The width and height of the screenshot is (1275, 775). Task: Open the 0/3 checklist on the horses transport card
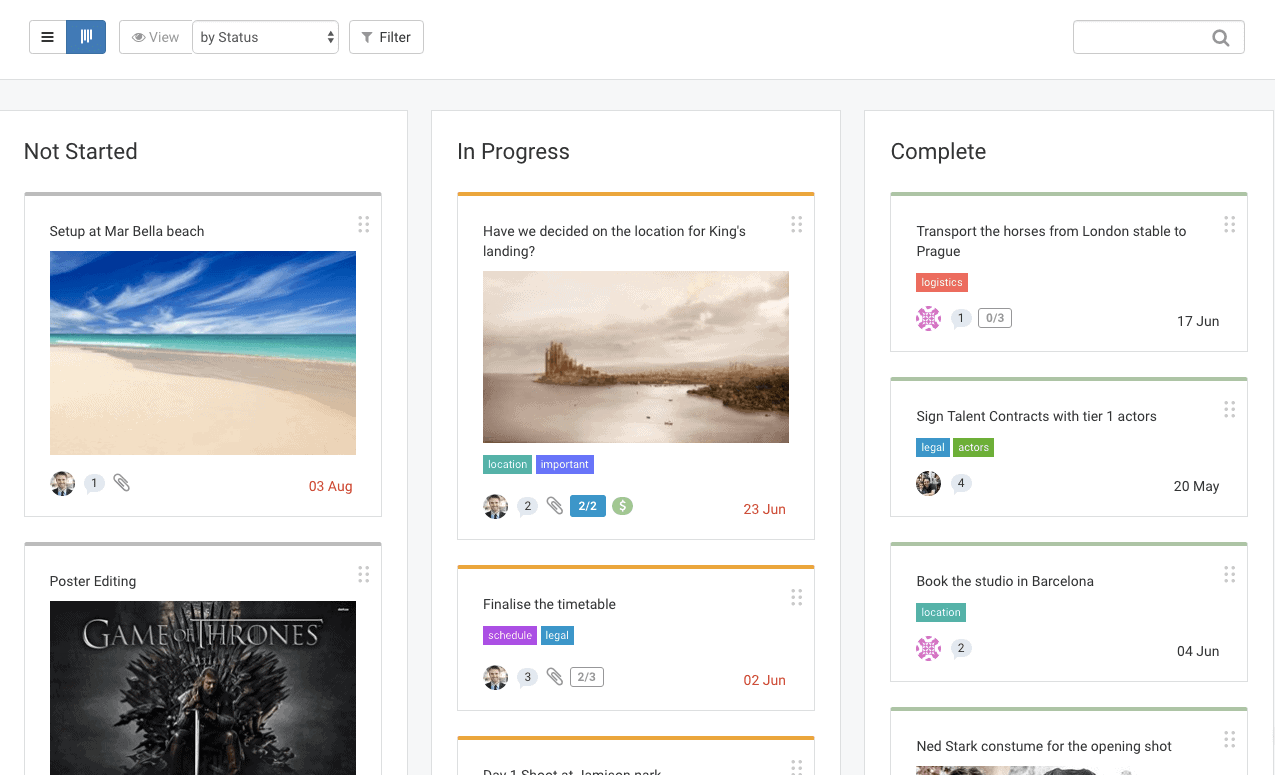[x=994, y=317]
